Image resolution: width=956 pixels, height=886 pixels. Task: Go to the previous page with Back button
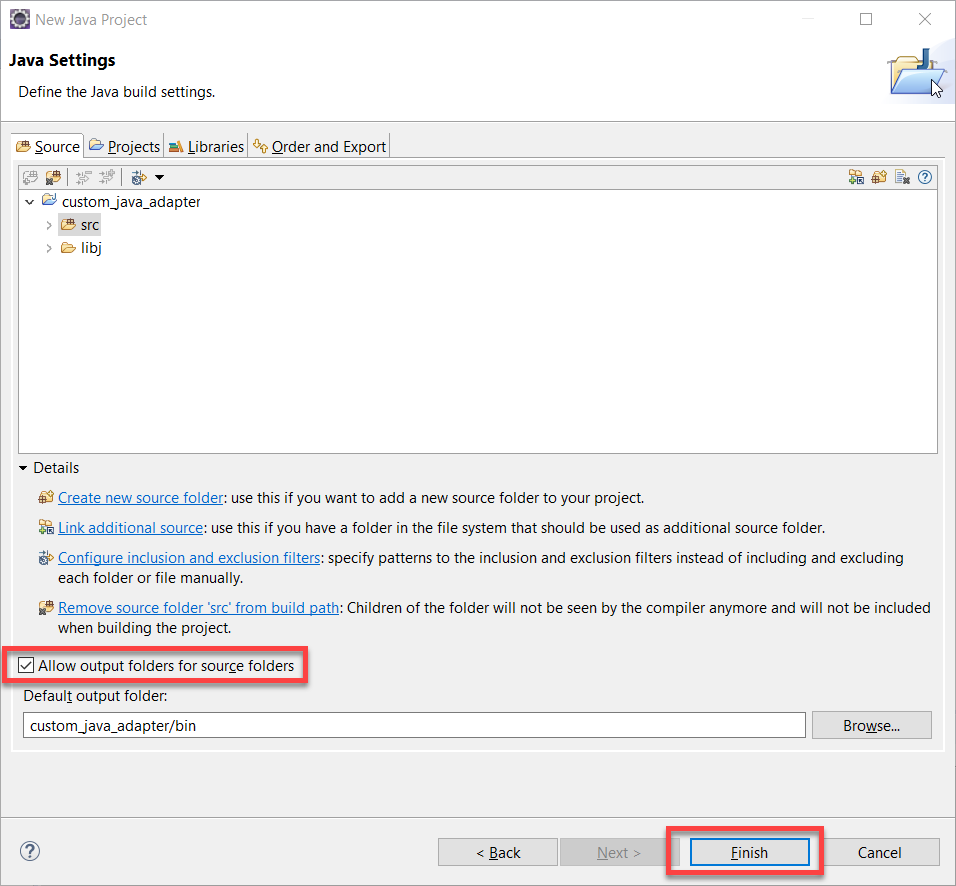498,852
